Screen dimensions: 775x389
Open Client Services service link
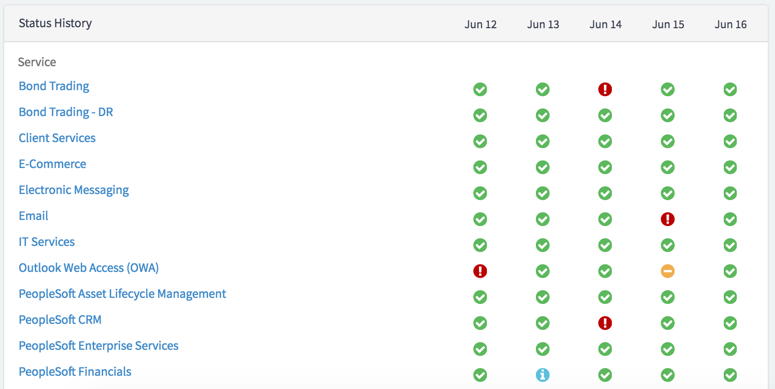[x=57, y=138]
